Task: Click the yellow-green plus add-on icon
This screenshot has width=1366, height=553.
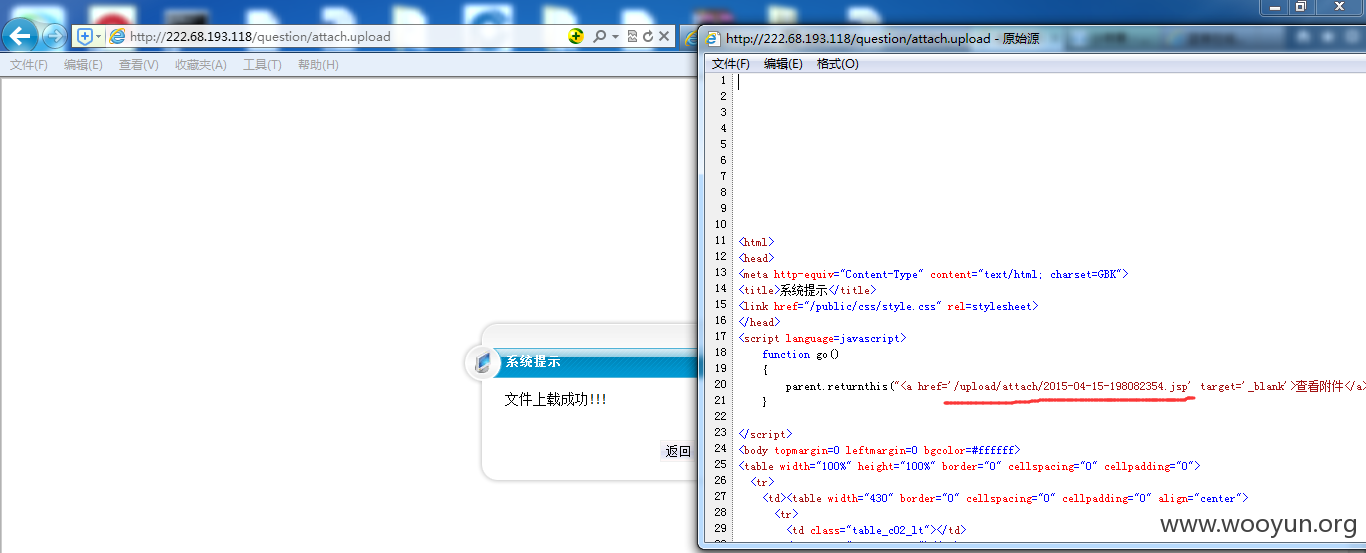Action: coord(576,36)
